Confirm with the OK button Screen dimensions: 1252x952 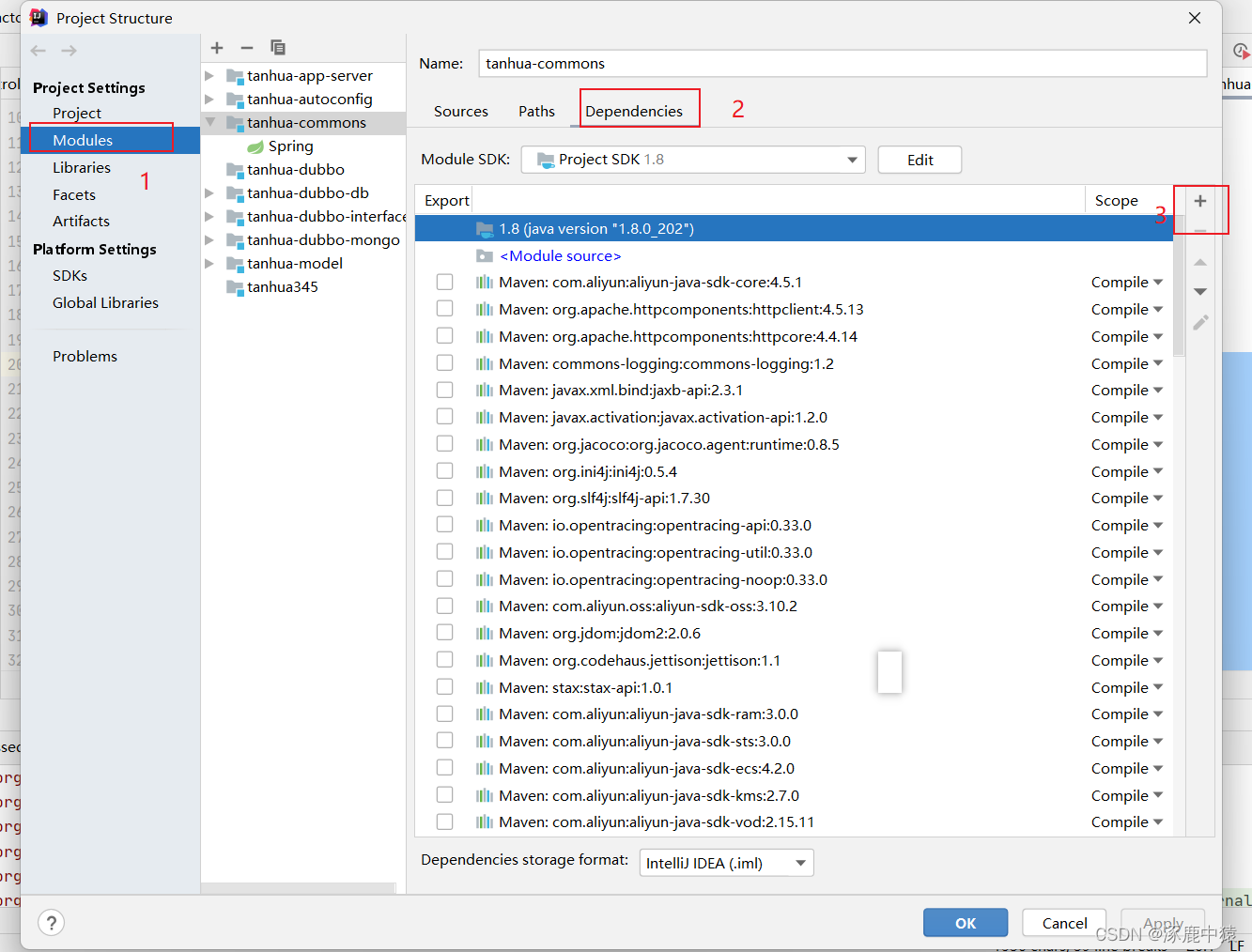coord(966,923)
